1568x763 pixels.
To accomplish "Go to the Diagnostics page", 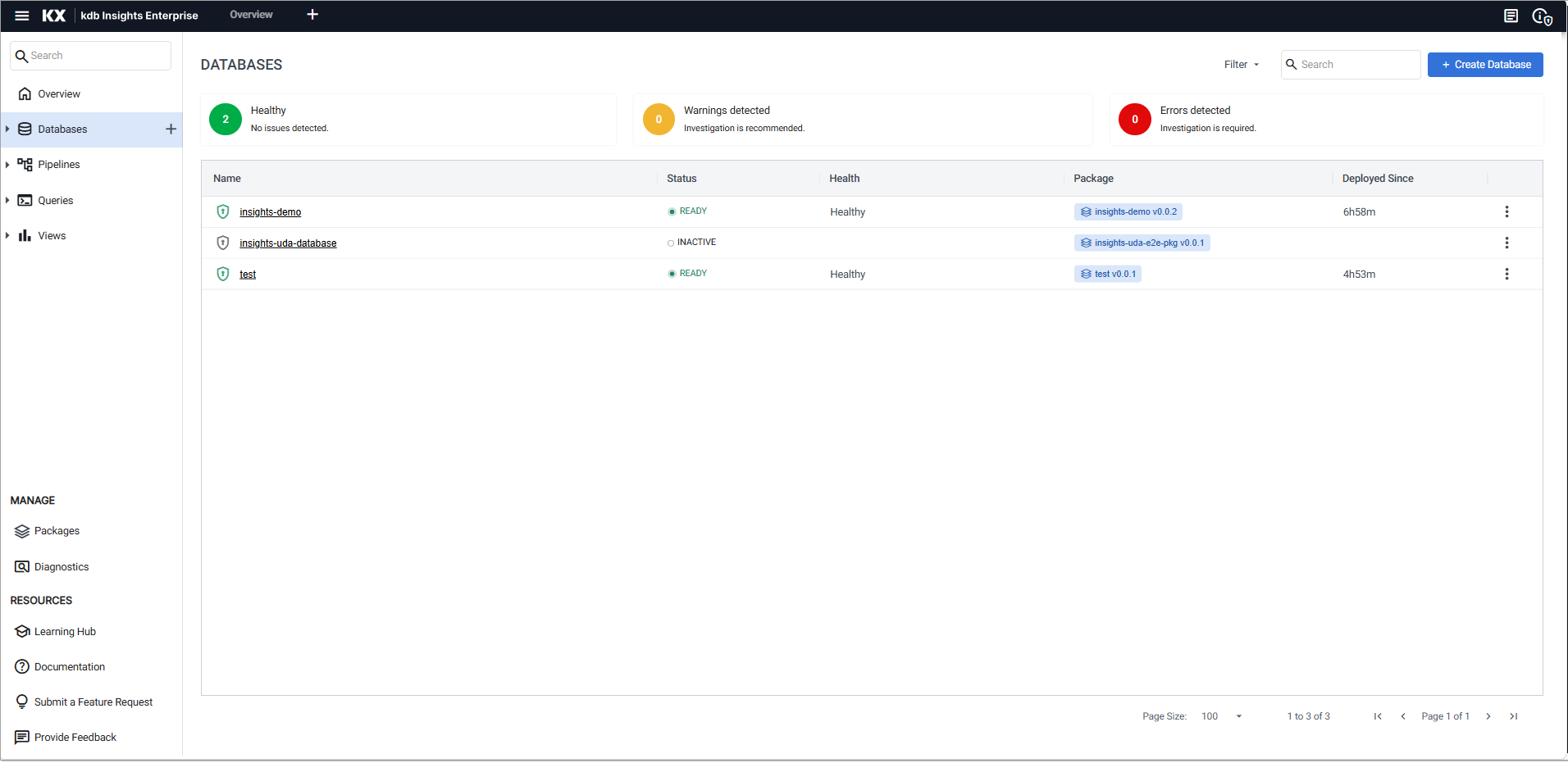I will pyautogui.click(x=61, y=567).
